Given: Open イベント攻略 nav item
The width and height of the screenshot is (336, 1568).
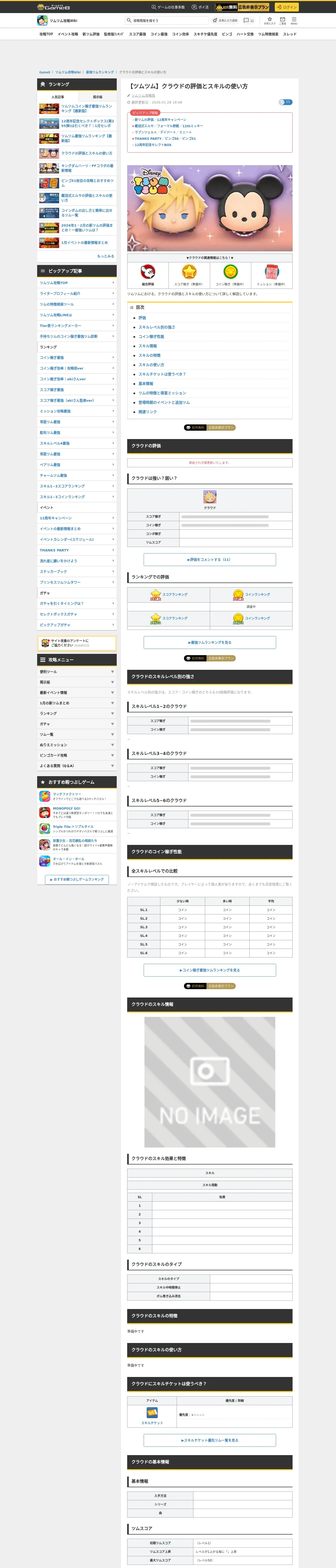Looking at the screenshot, I should [68, 34].
